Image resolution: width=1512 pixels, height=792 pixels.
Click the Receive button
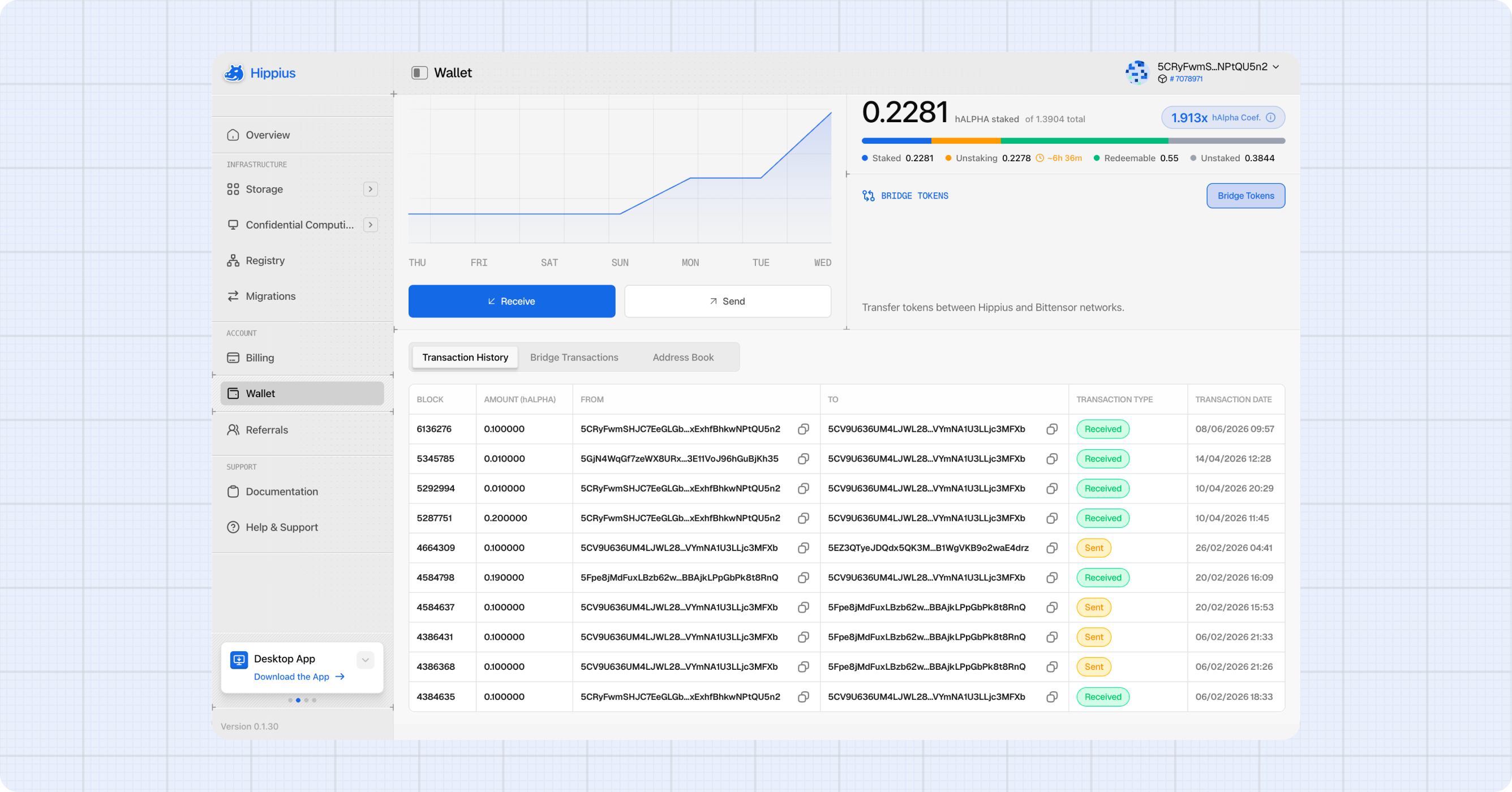[x=512, y=302]
